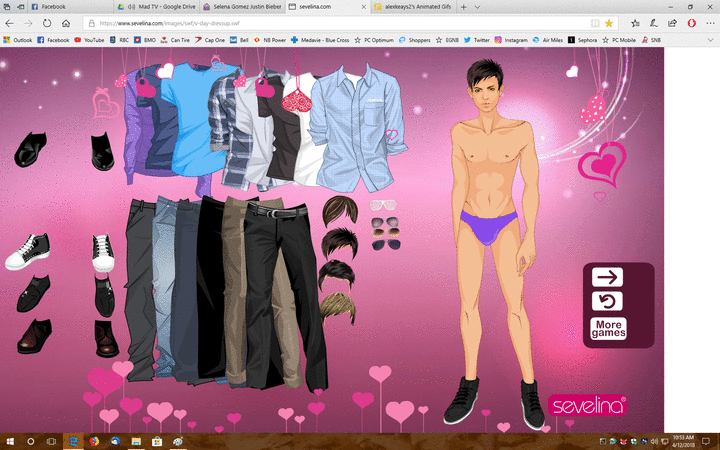Image resolution: width=720 pixels, height=450 pixels.
Task: Select the glossy black dress shoe, right
Action: [102, 152]
